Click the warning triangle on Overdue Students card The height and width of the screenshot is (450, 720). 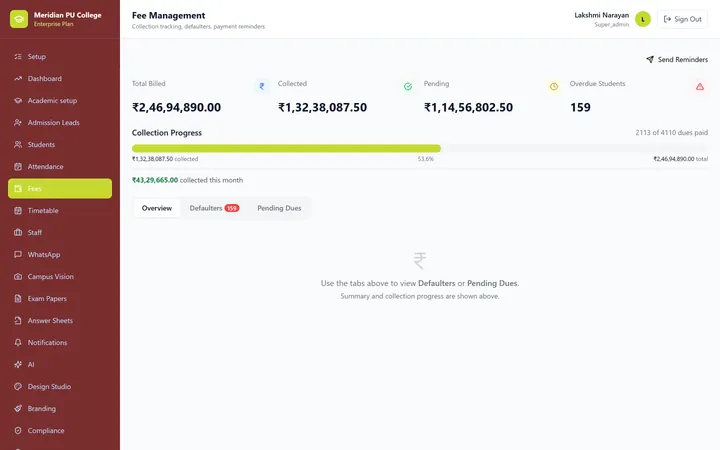click(x=700, y=86)
